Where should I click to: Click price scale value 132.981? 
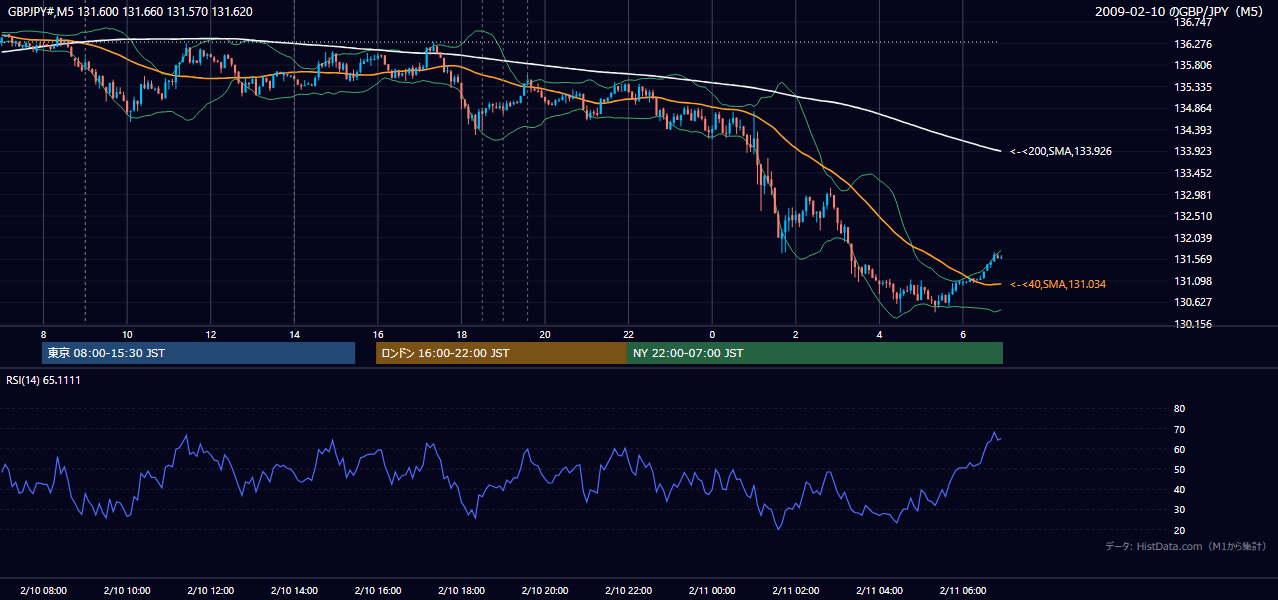tap(1192, 195)
